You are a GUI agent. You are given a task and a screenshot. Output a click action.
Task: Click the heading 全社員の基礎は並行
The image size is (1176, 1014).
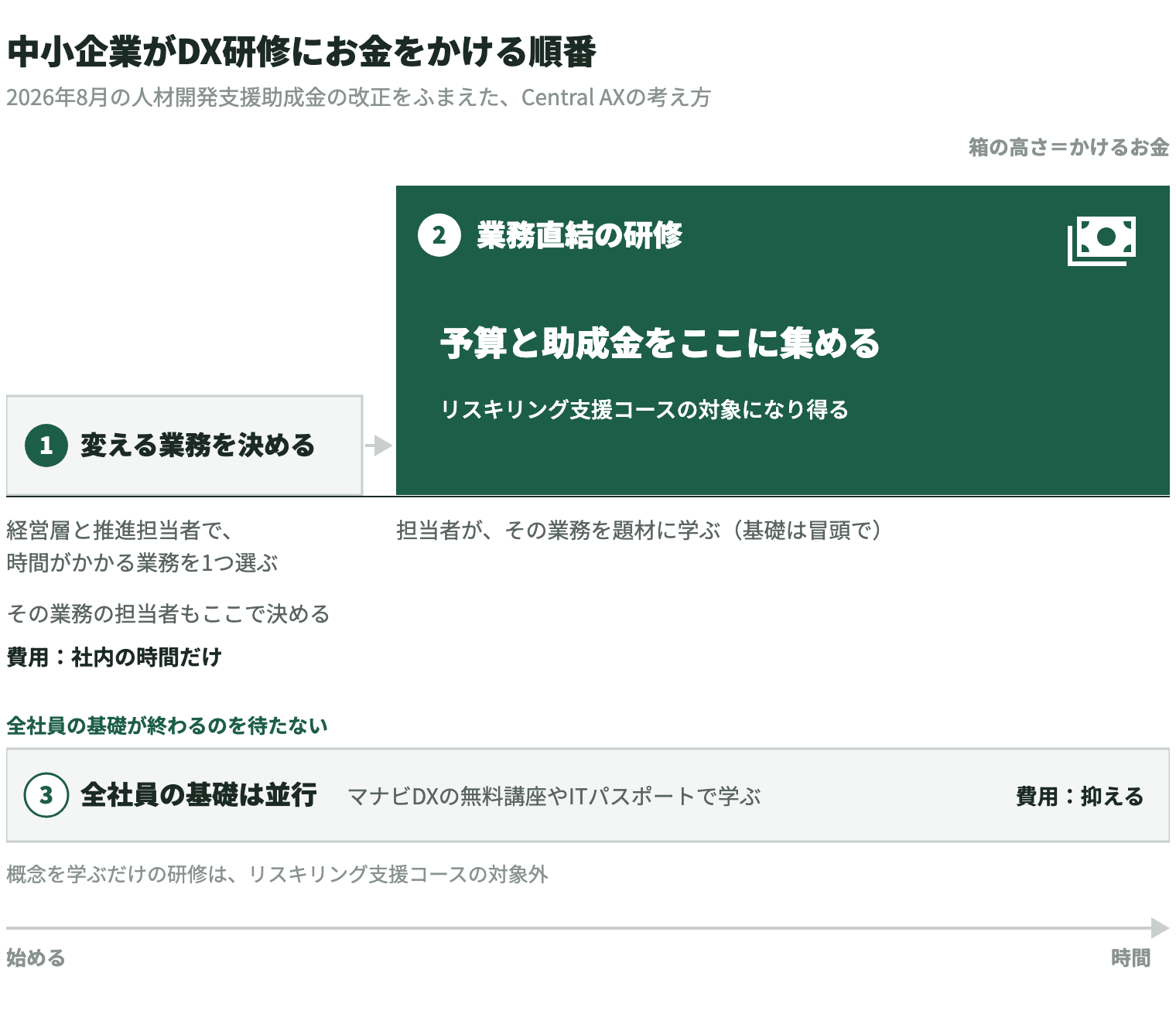[199, 795]
